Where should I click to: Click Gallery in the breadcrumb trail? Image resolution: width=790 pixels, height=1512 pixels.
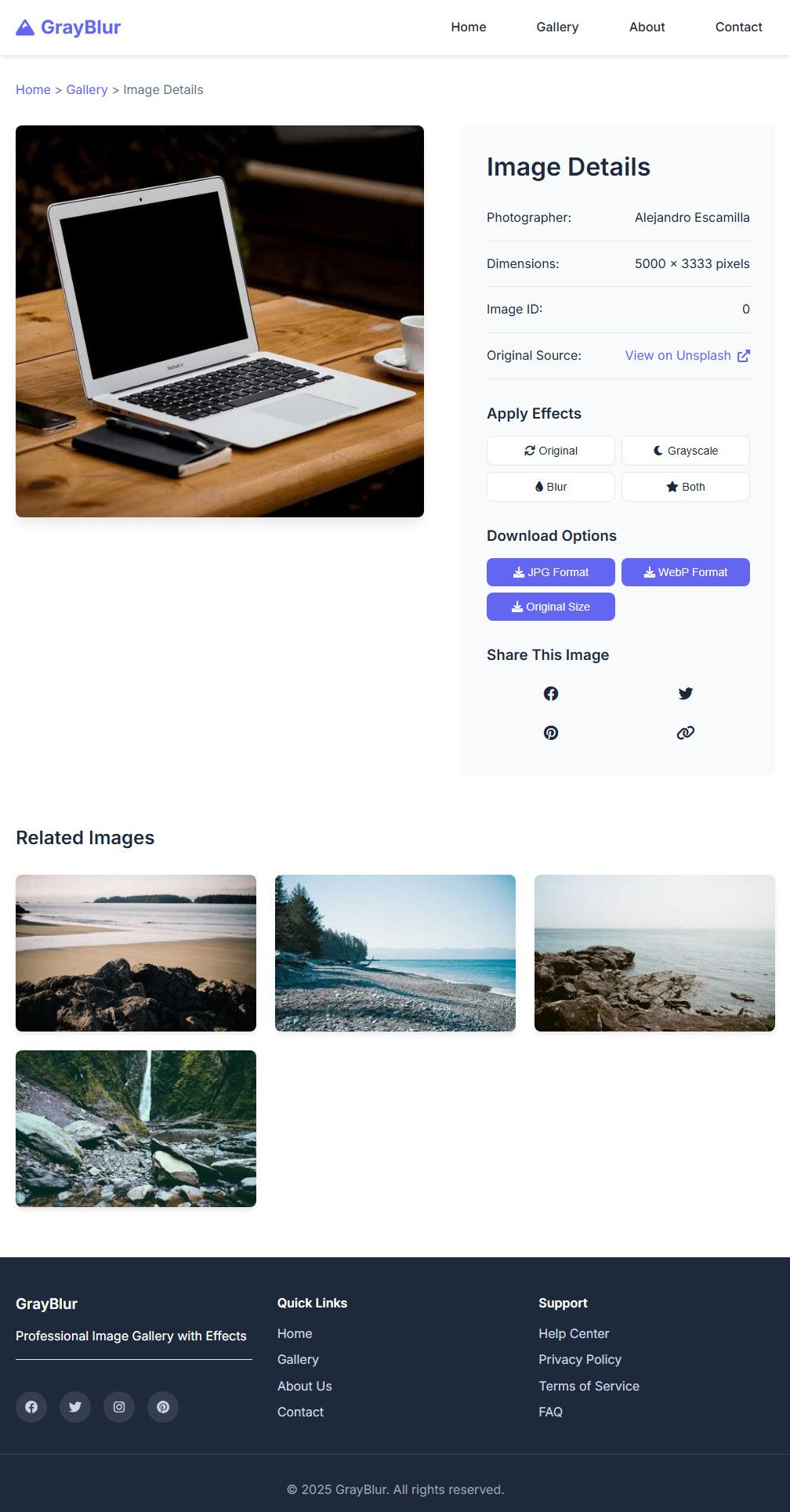tap(87, 90)
